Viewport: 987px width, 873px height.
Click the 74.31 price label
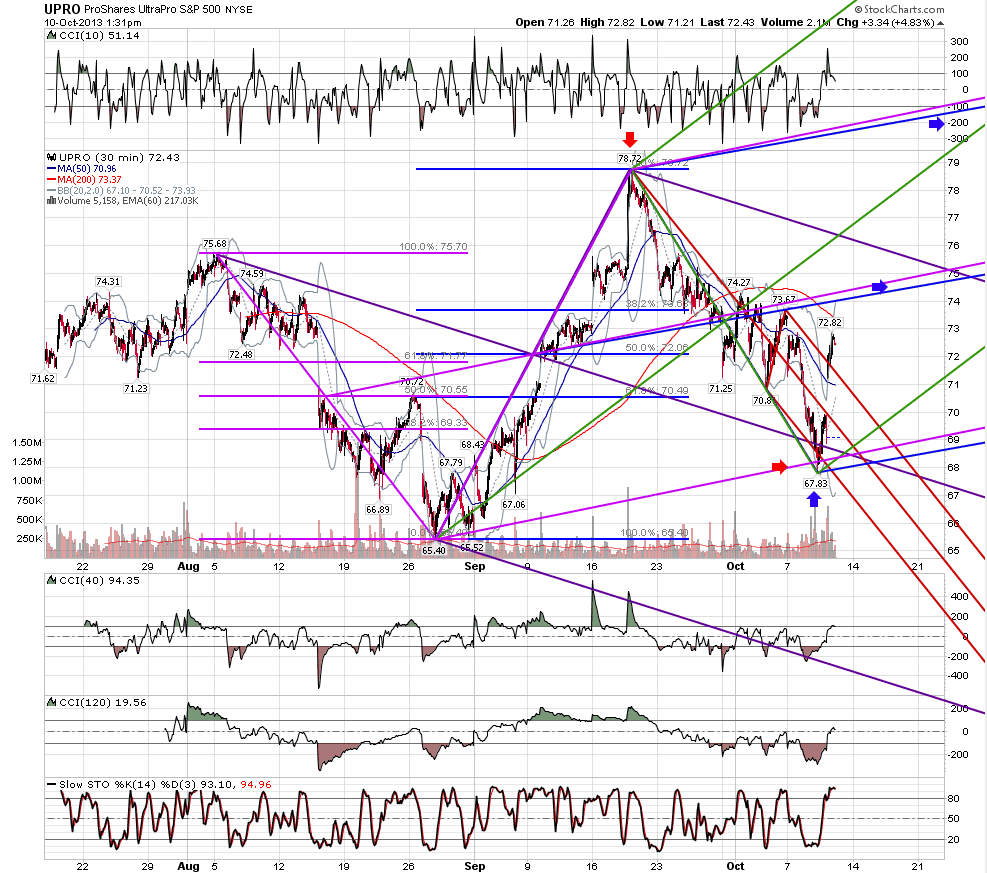tap(108, 281)
